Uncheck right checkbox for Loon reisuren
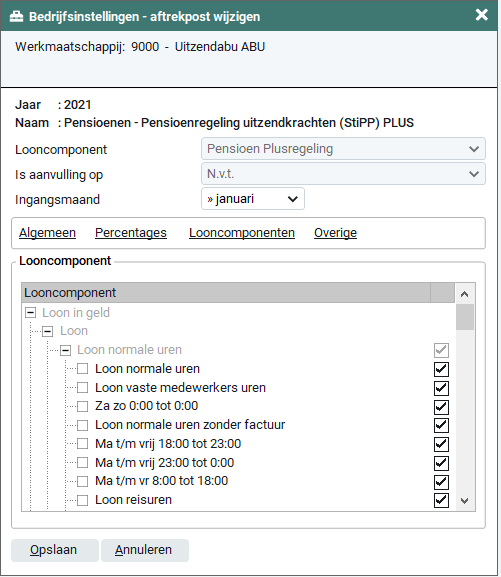501x577 pixels. [441, 500]
